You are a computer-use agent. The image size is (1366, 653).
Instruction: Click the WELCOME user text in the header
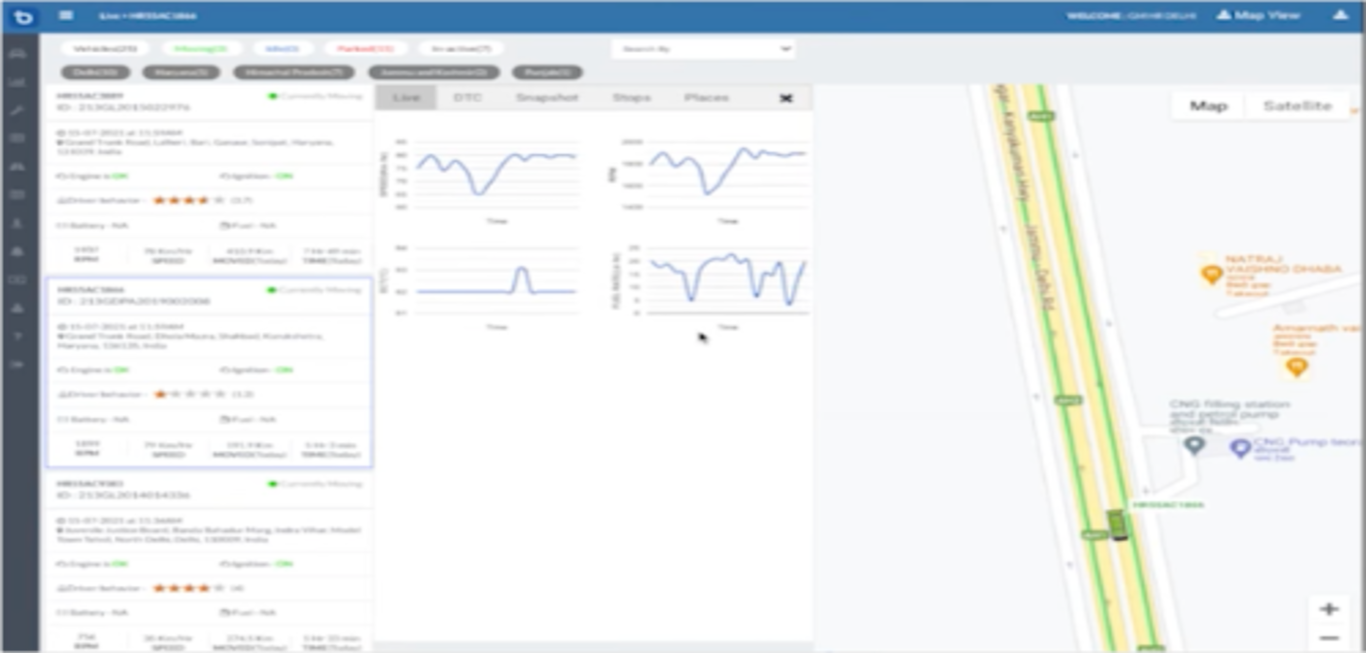pos(1132,16)
